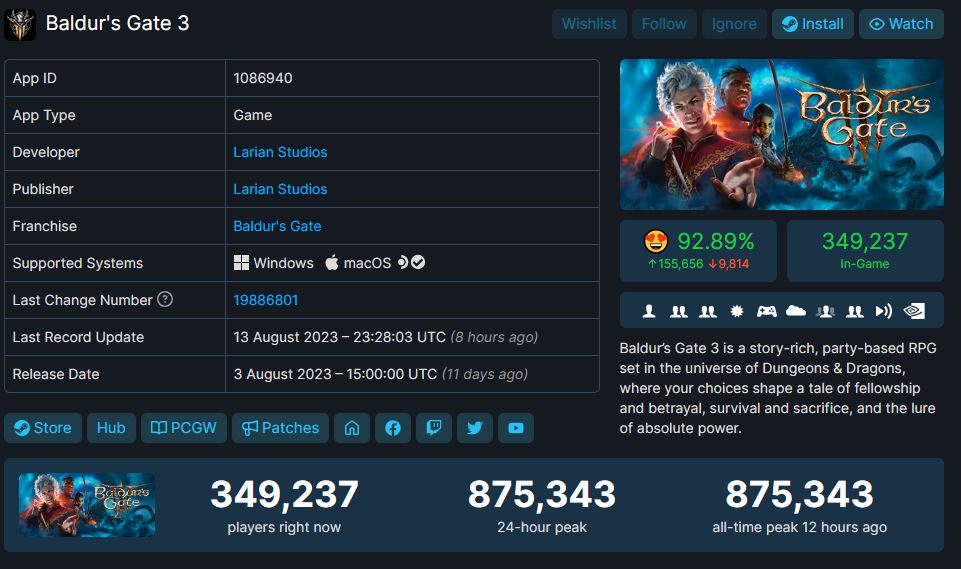Click the Baldur's Gate 3 app icon in header
Image resolution: width=961 pixels, height=569 pixels.
coord(20,25)
